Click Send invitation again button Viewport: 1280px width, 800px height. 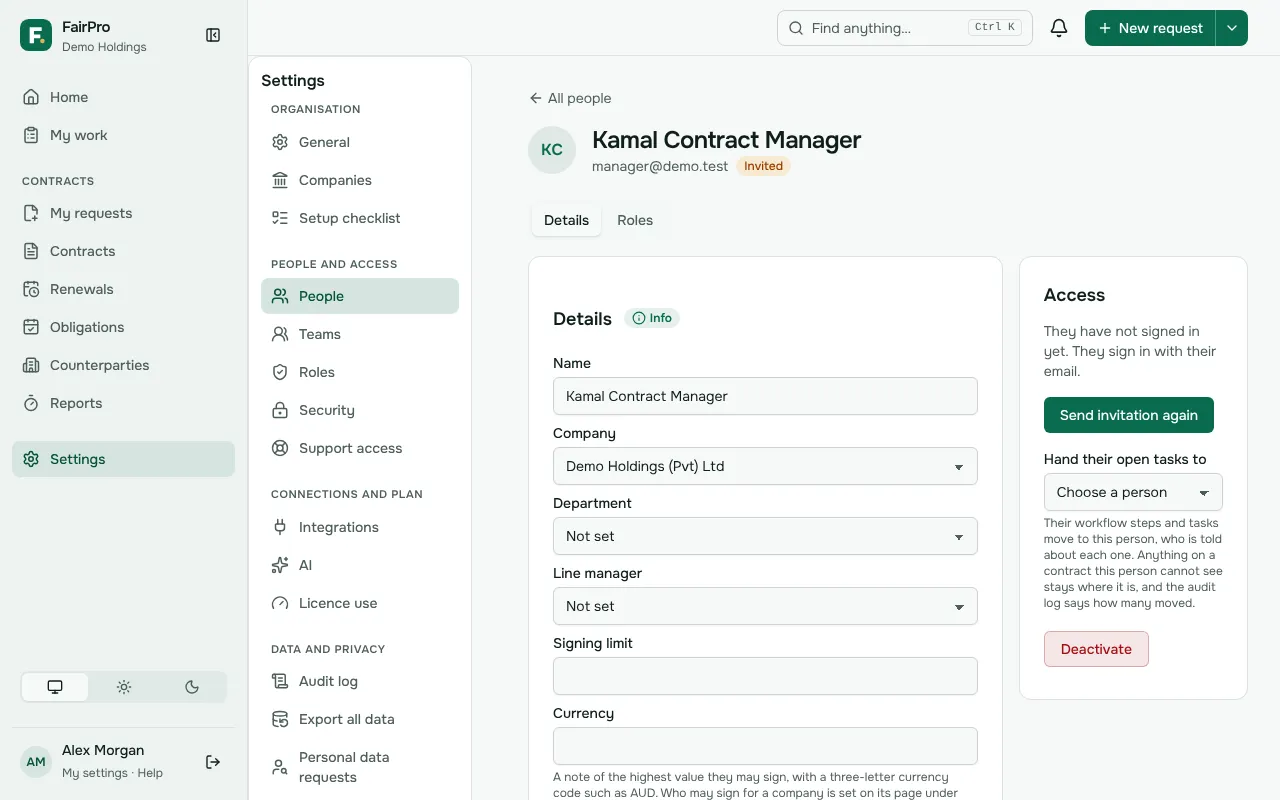(1129, 415)
